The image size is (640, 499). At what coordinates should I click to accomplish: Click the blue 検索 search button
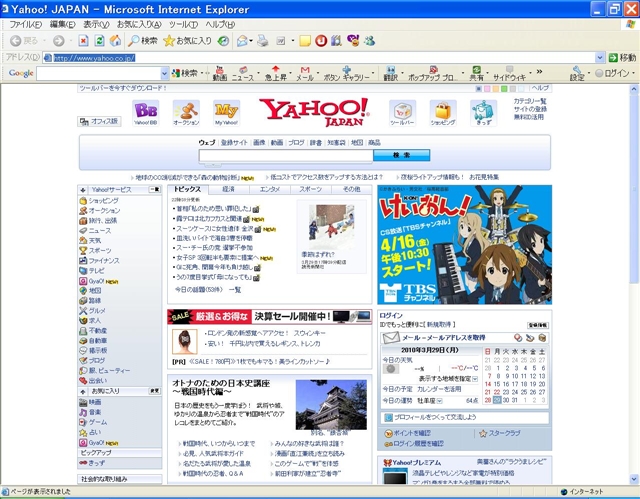tap(401, 155)
